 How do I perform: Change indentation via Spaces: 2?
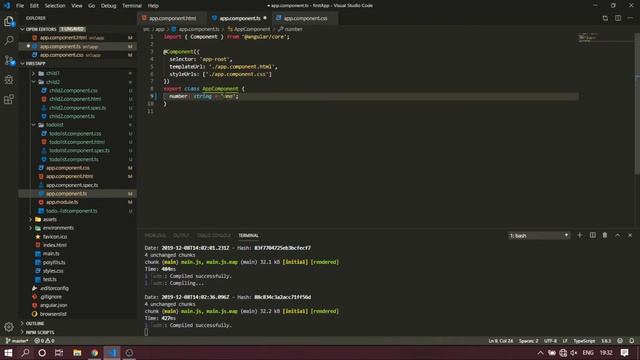(x=529, y=341)
